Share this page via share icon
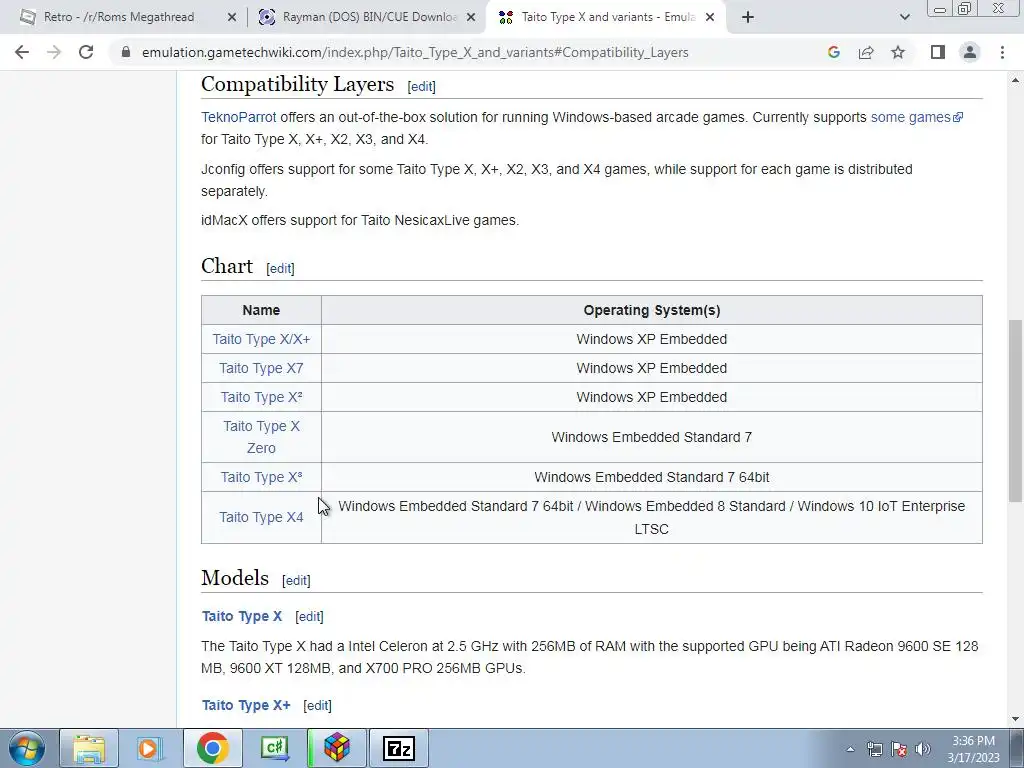Image resolution: width=1024 pixels, height=768 pixels. coord(866,52)
